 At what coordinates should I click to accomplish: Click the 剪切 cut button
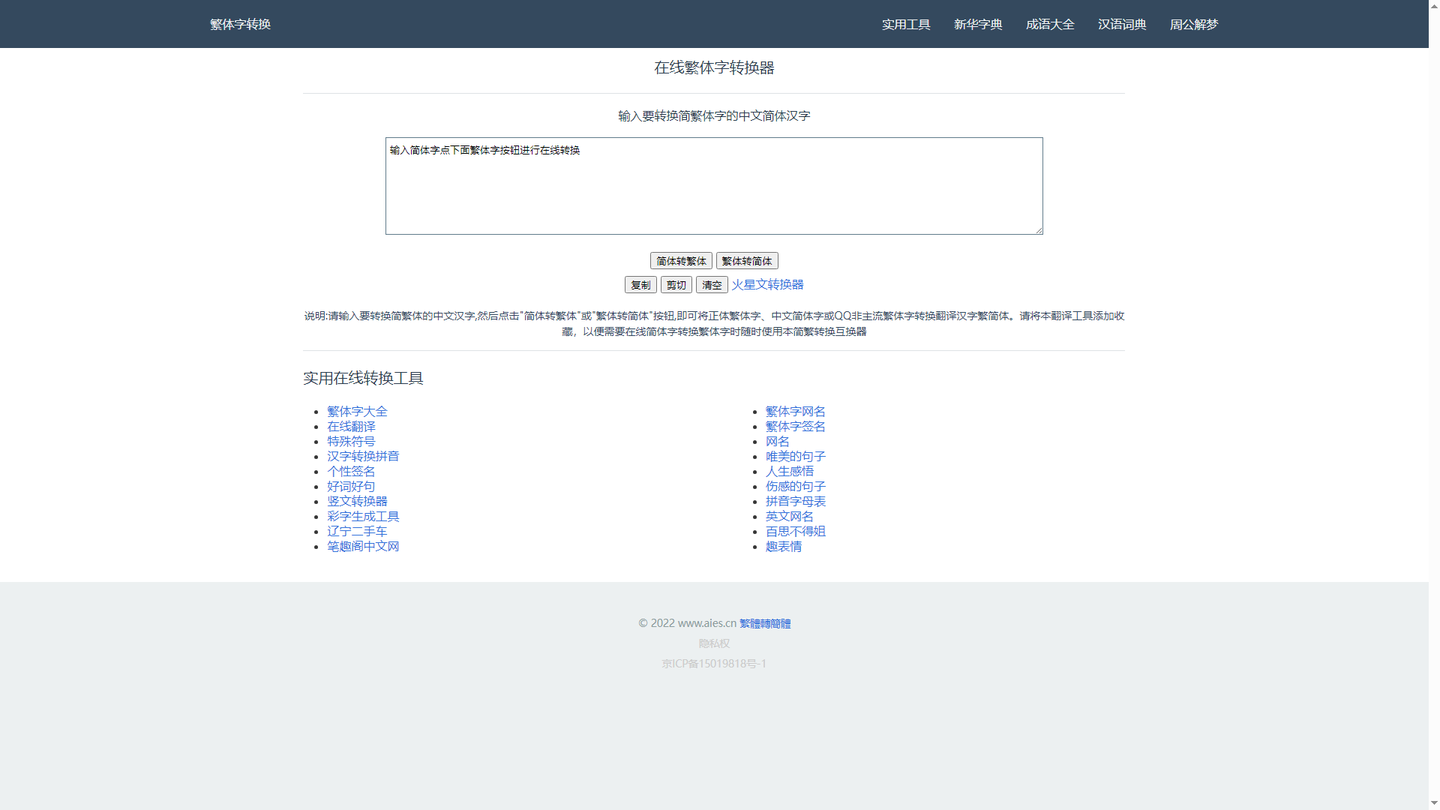(x=676, y=285)
